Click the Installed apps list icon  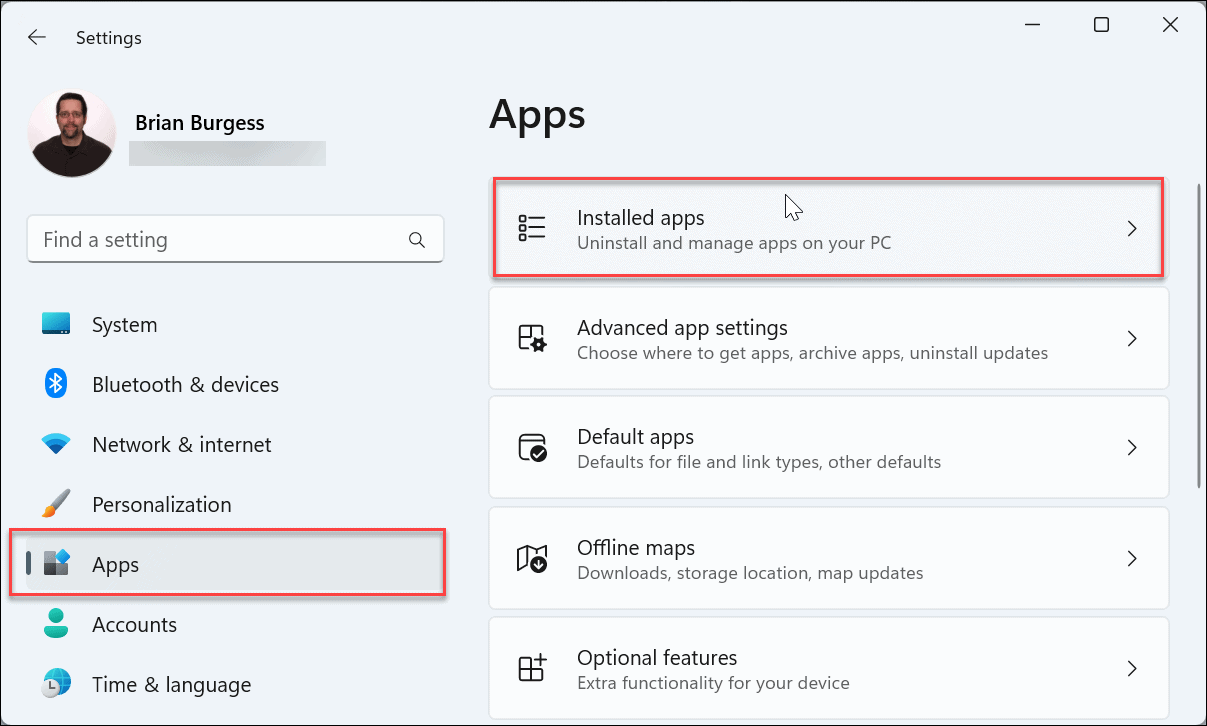coord(533,228)
